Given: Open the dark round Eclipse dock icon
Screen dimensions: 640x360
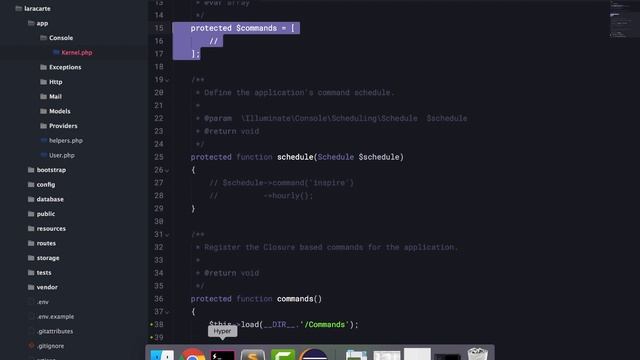Looking at the screenshot, I should click(313, 354).
